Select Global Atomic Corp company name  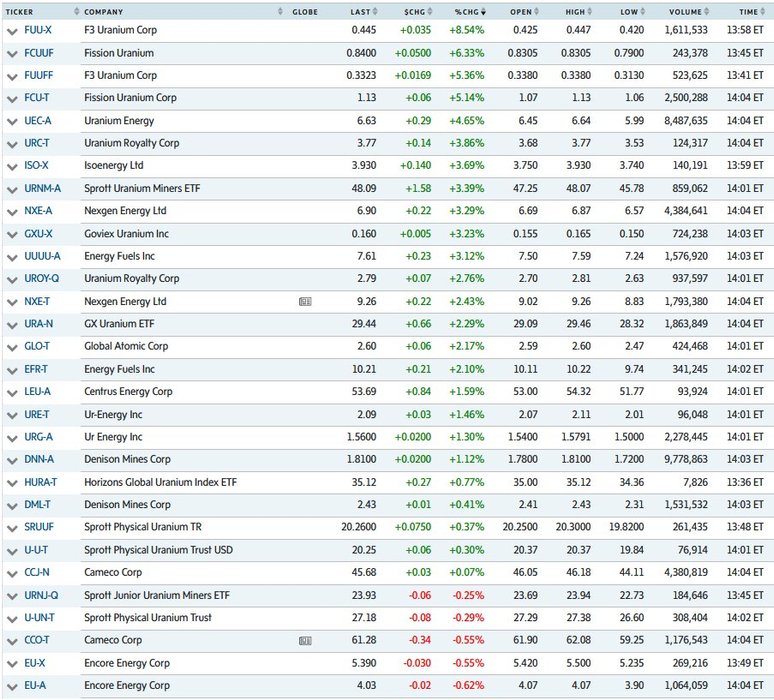coord(126,346)
